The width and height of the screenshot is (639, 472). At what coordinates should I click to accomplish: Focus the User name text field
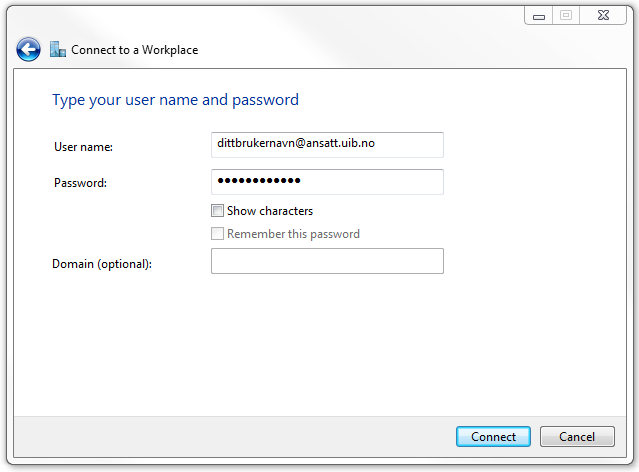(327, 144)
